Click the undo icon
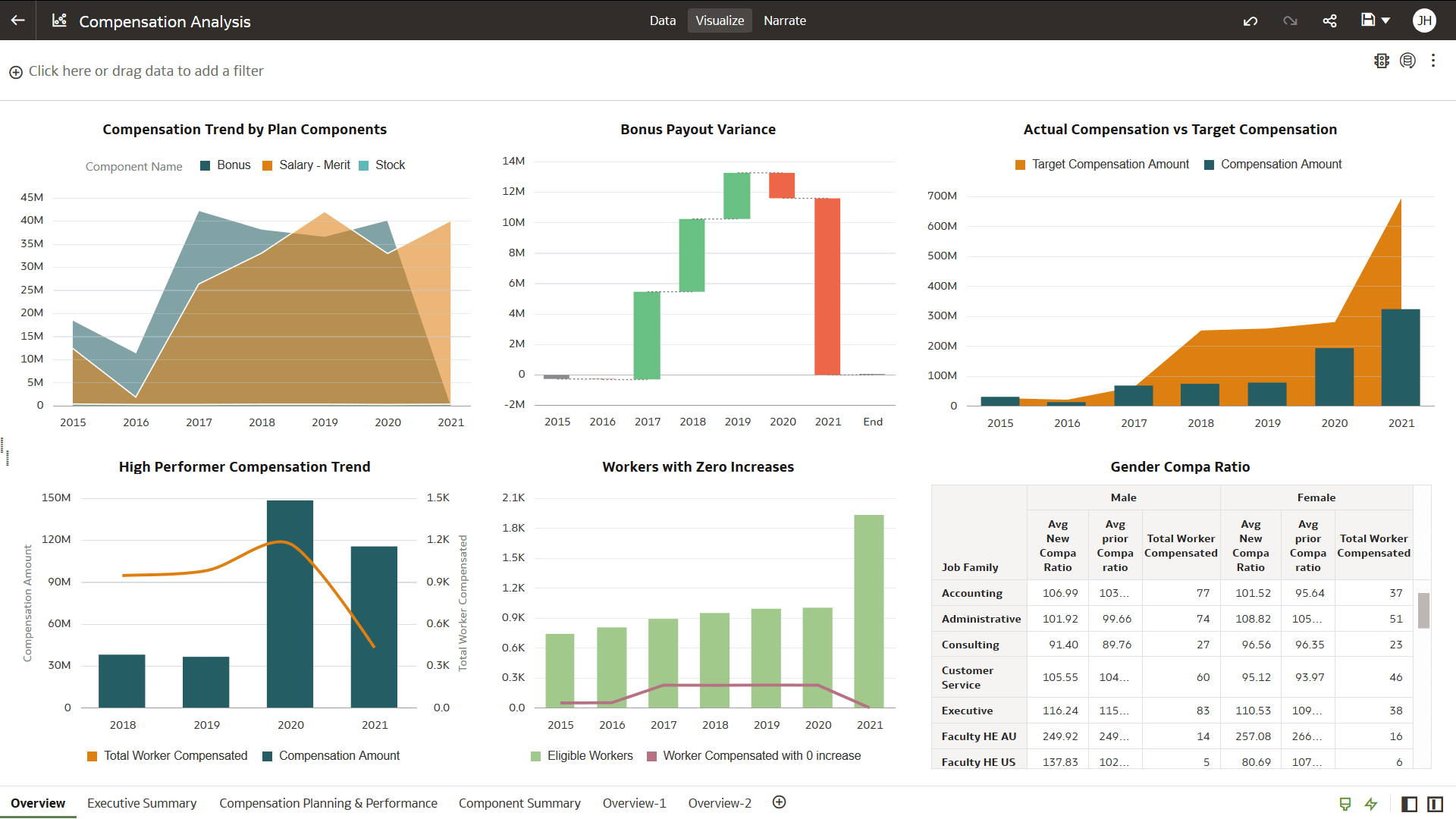Screen dimensions: 1456x819 (x=1250, y=20)
